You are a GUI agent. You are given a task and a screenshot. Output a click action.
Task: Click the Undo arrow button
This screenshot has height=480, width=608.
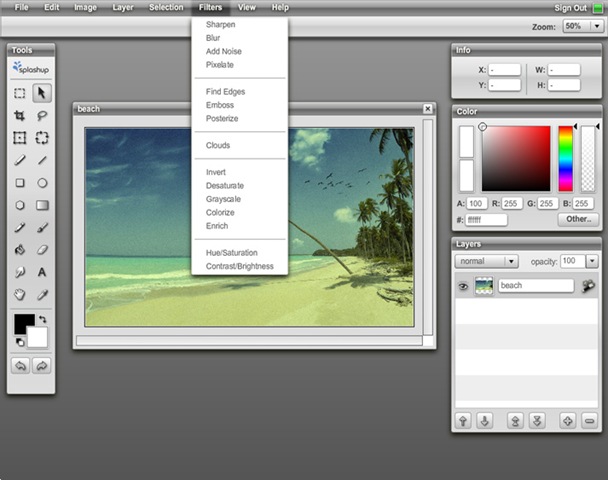(20, 366)
